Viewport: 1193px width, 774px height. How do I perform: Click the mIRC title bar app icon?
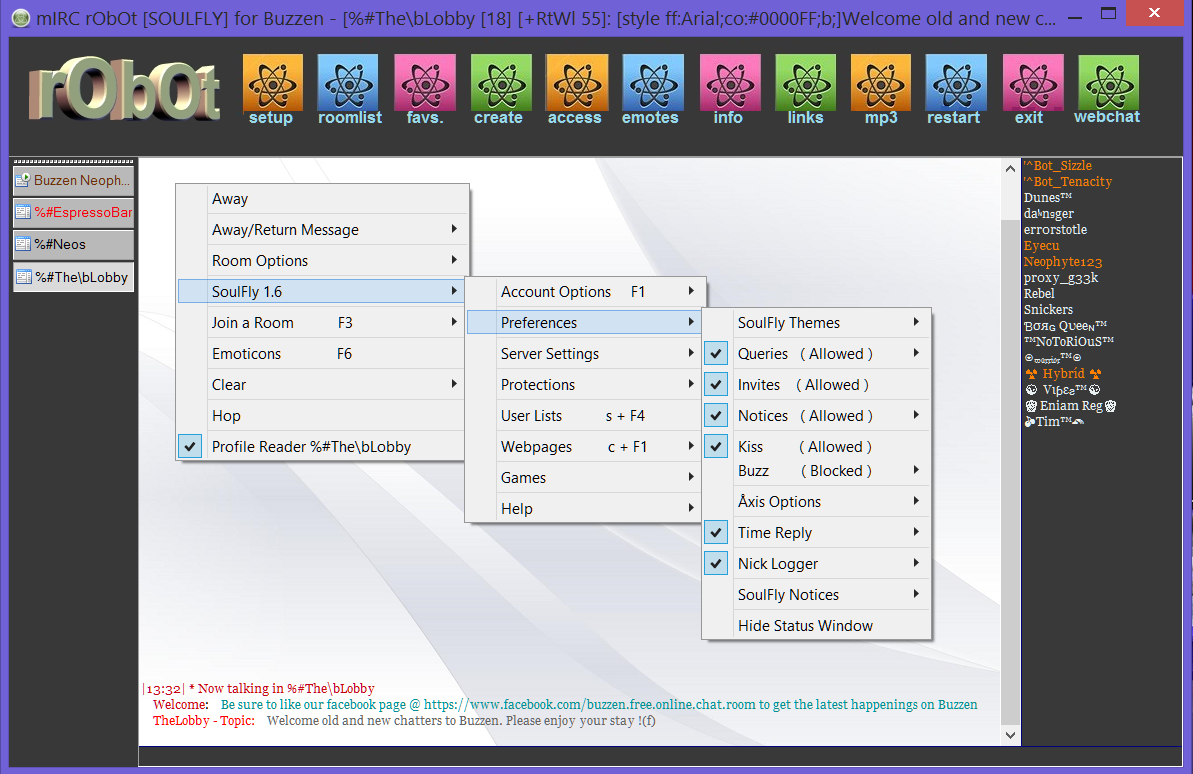[x=21, y=18]
